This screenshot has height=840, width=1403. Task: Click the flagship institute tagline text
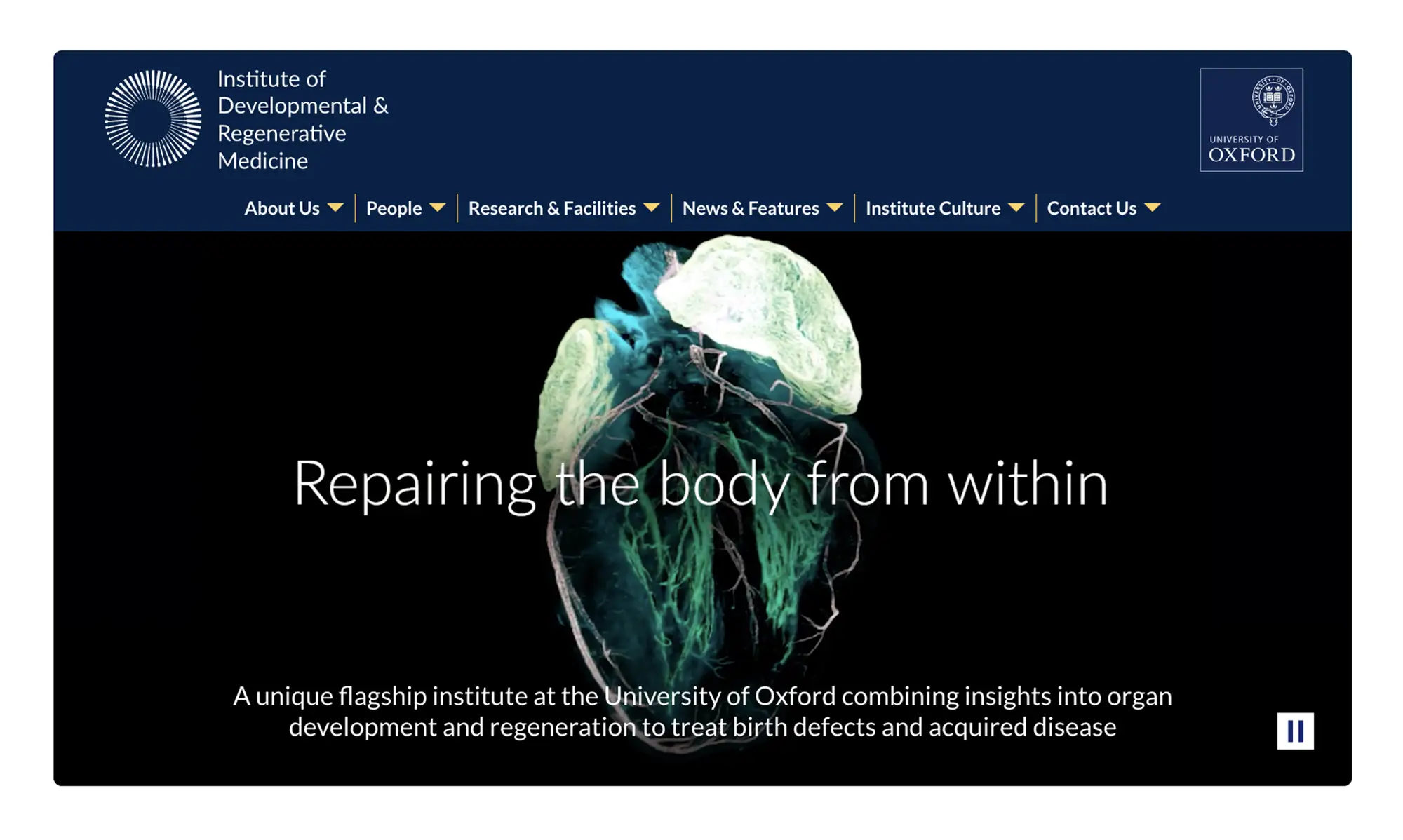(701, 712)
